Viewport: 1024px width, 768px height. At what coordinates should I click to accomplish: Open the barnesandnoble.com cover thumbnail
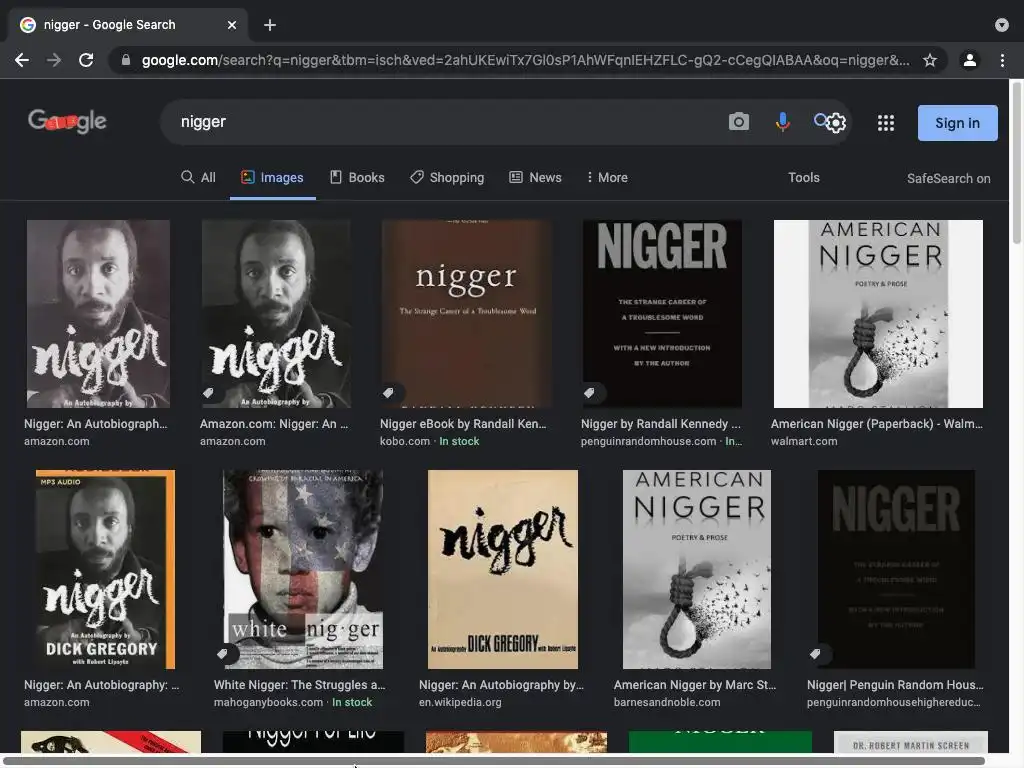pyautogui.click(x=696, y=569)
